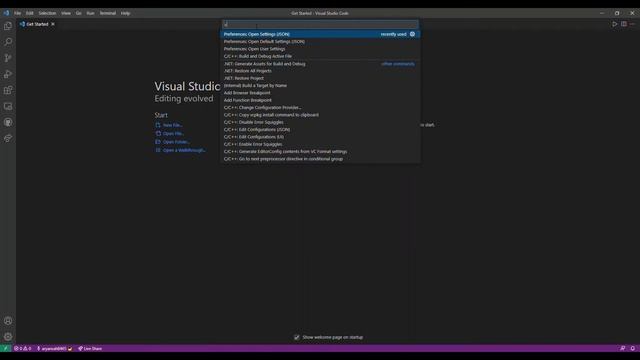Viewport: 640px width, 360px height.
Task: Select C/C++: Go to next preprocessor directive
Action: pyautogui.click(x=320, y=159)
